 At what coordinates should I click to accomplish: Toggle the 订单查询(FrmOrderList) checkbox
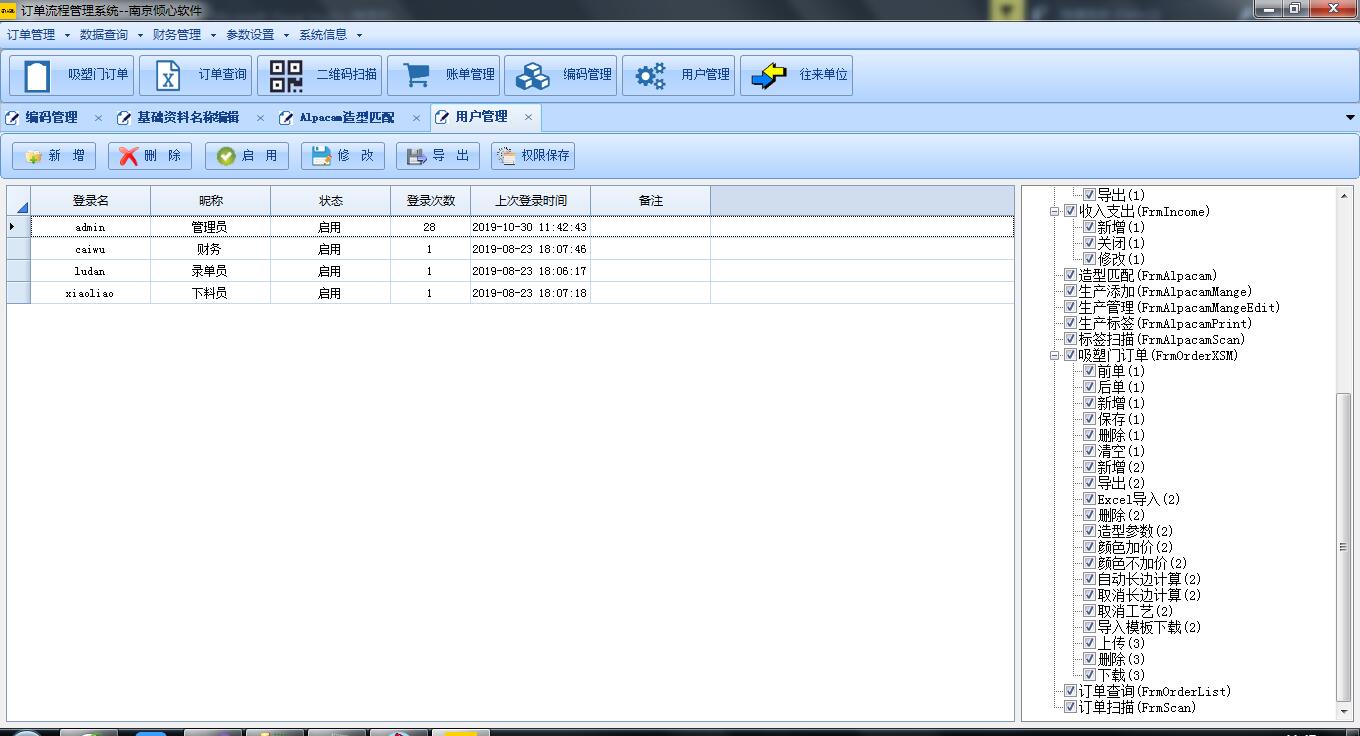coord(1070,691)
